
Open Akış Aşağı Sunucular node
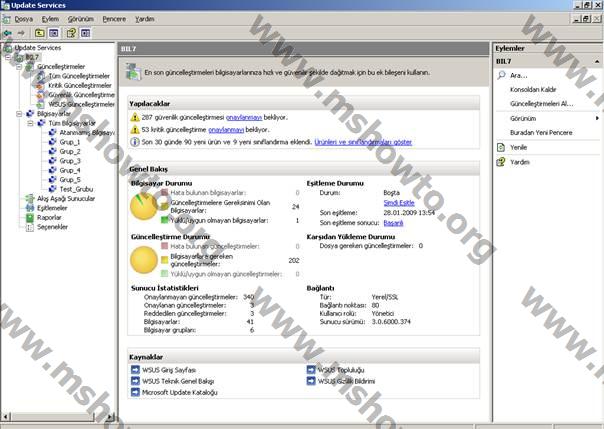(66, 199)
